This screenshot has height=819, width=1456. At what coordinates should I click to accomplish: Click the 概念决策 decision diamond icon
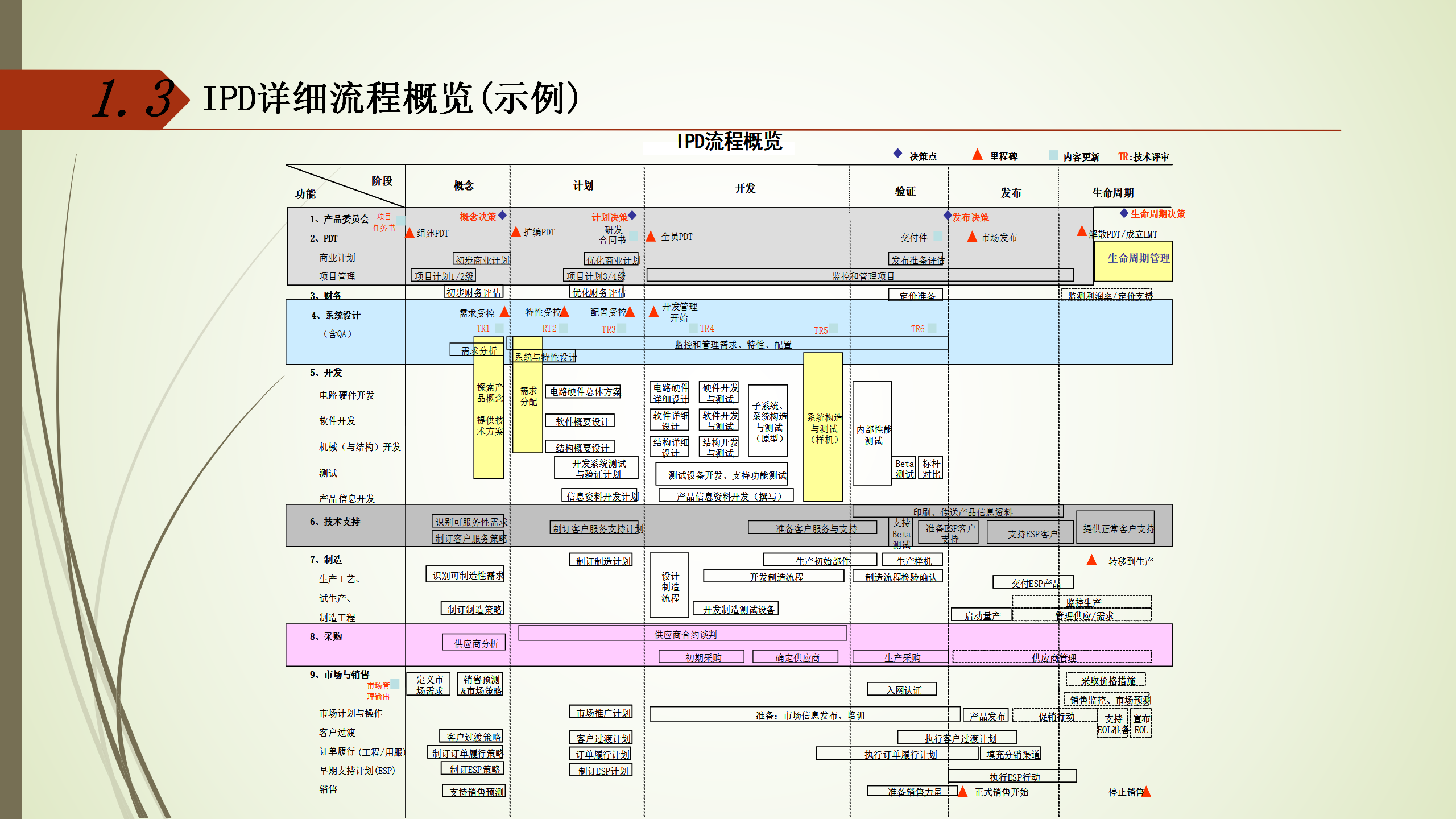click(503, 216)
